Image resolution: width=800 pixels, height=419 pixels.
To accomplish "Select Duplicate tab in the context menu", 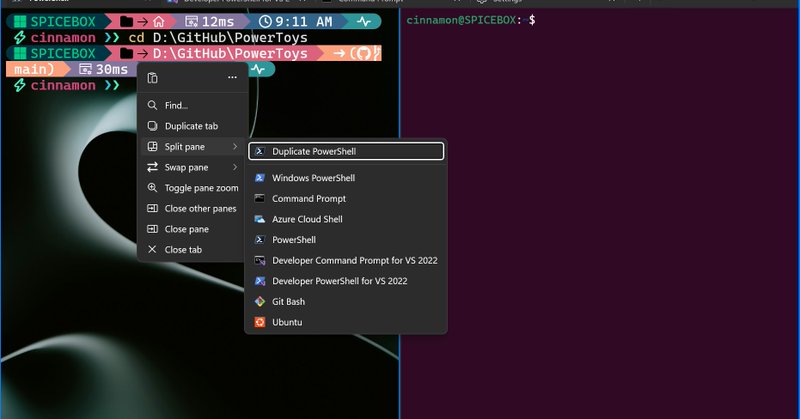I will pyautogui.click(x=192, y=126).
